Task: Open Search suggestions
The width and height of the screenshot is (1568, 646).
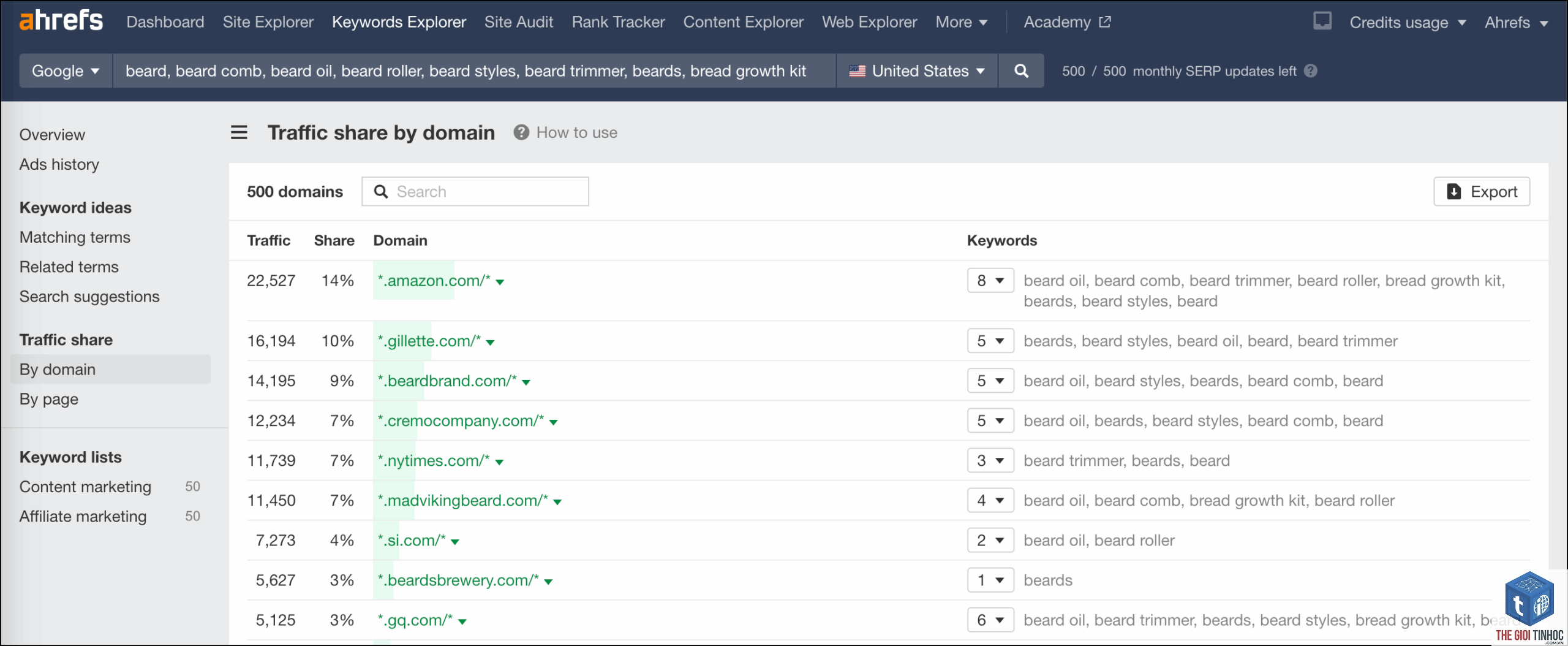Action: [89, 297]
